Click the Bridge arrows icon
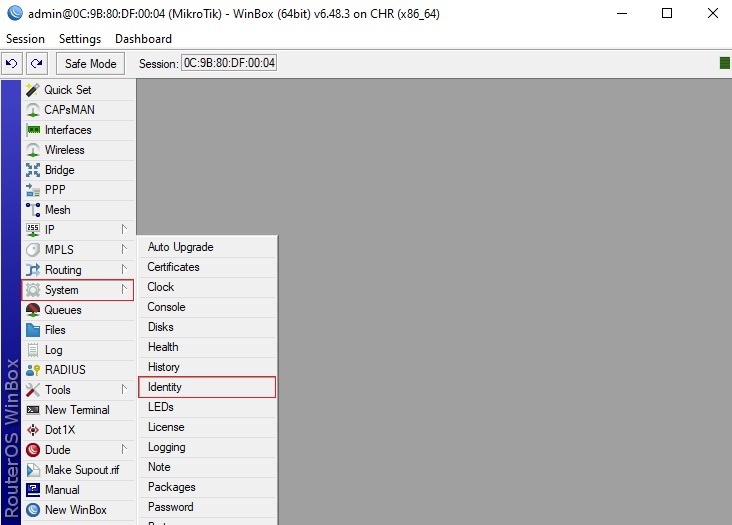Image resolution: width=732 pixels, height=525 pixels. point(33,170)
